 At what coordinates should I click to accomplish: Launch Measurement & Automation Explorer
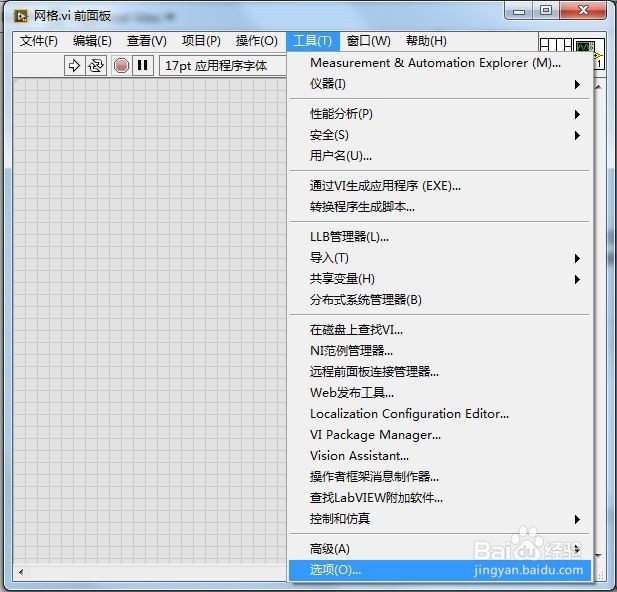[440, 63]
